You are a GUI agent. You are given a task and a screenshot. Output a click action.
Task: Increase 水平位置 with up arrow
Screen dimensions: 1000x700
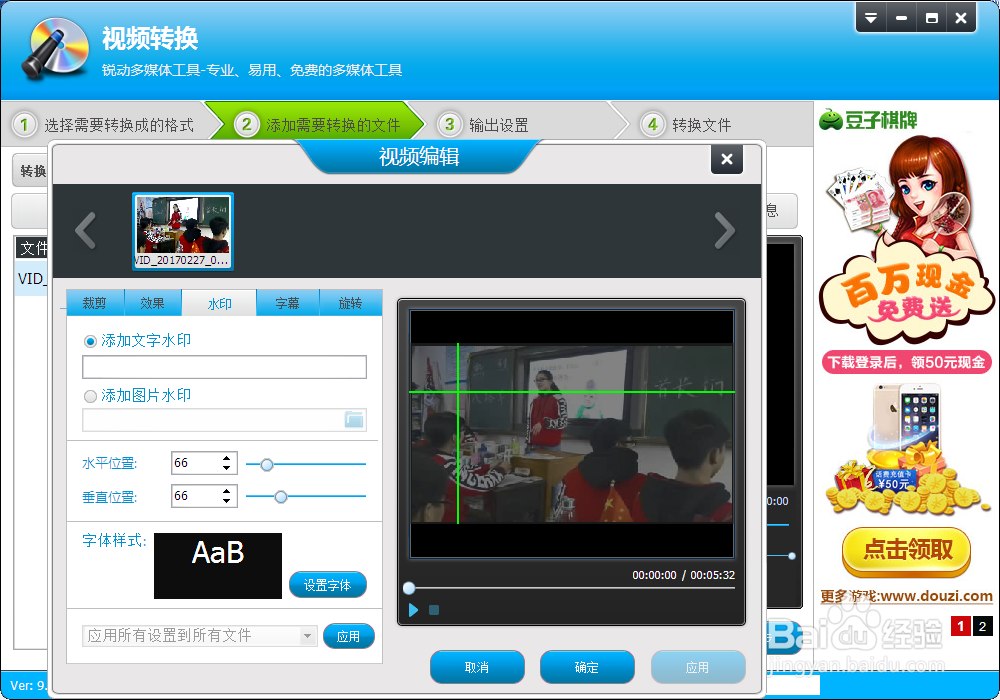[x=226, y=458]
